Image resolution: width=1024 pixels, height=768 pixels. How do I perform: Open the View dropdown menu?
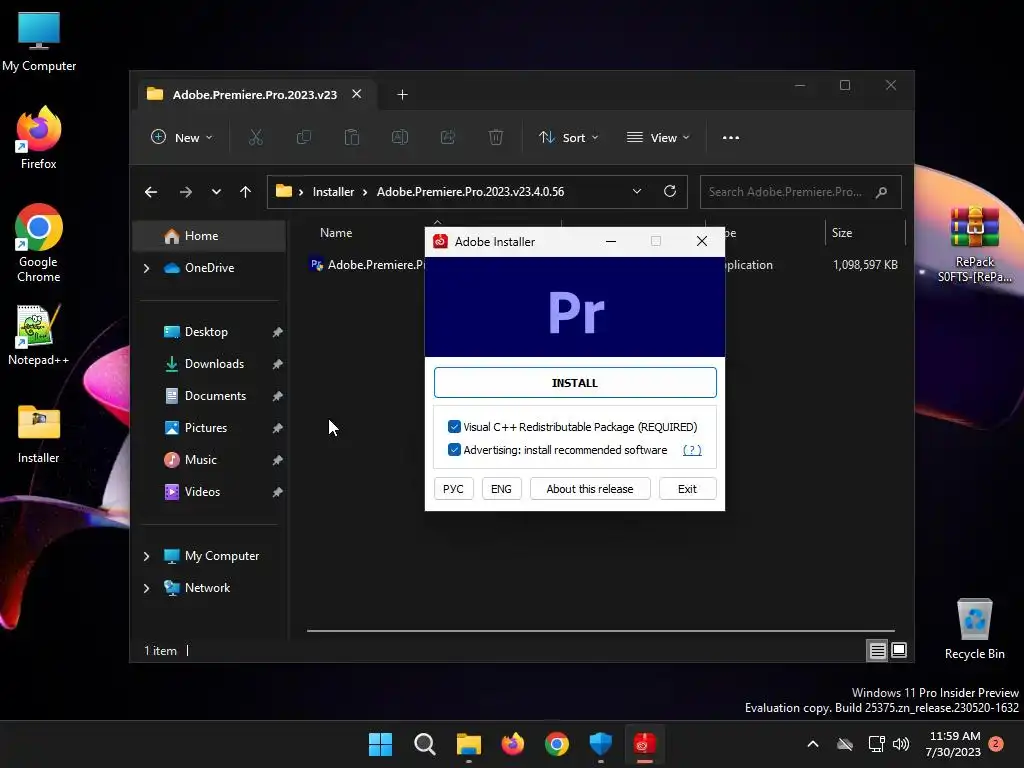(x=658, y=138)
